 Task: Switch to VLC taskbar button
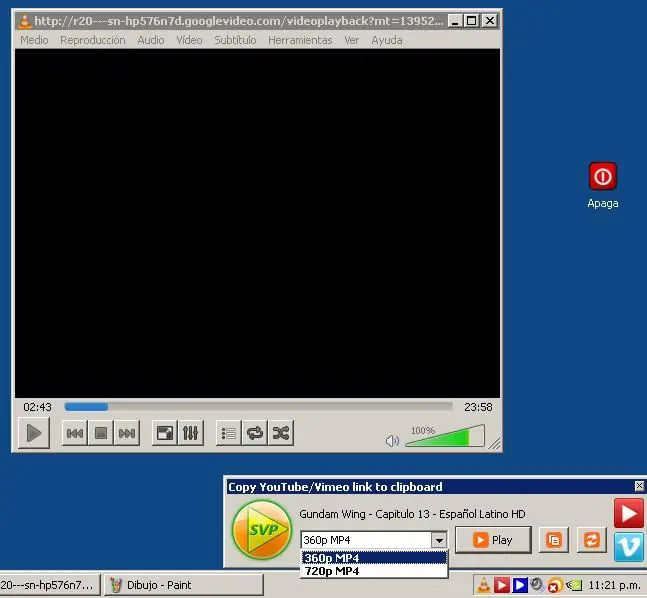tap(50, 585)
